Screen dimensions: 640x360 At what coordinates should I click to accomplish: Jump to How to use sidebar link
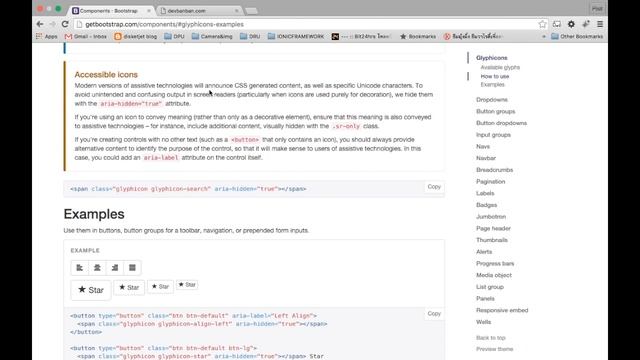click(x=495, y=76)
